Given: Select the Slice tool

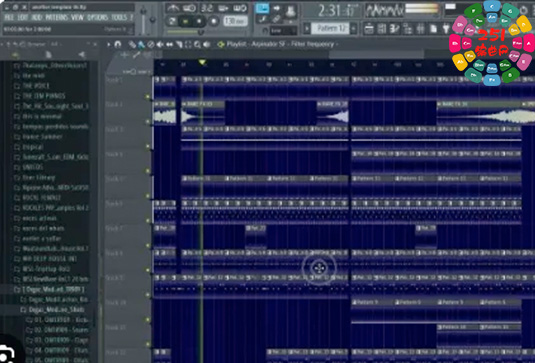Looking at the screenshot, I should pos(178,44).
